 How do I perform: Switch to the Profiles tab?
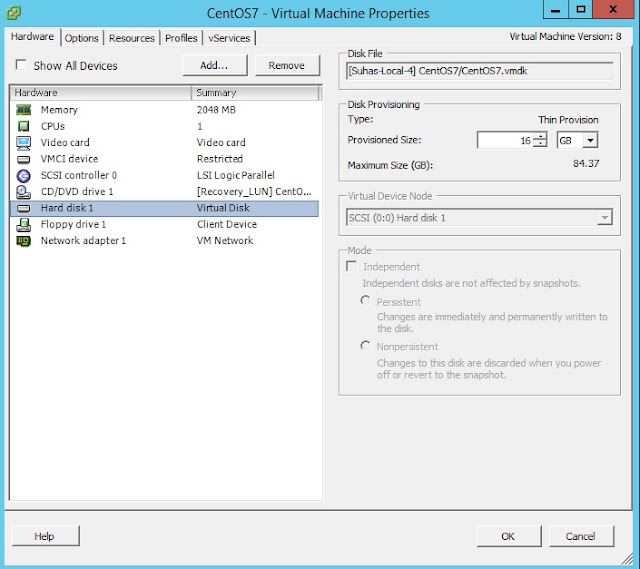coord(181,38)
